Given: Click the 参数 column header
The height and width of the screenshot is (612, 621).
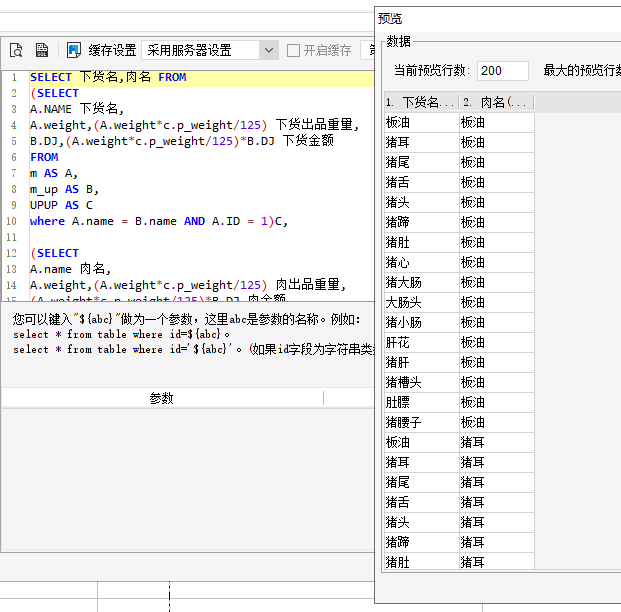Looking at the screenshot, I should pyautogui.click(x=162, y=398).
